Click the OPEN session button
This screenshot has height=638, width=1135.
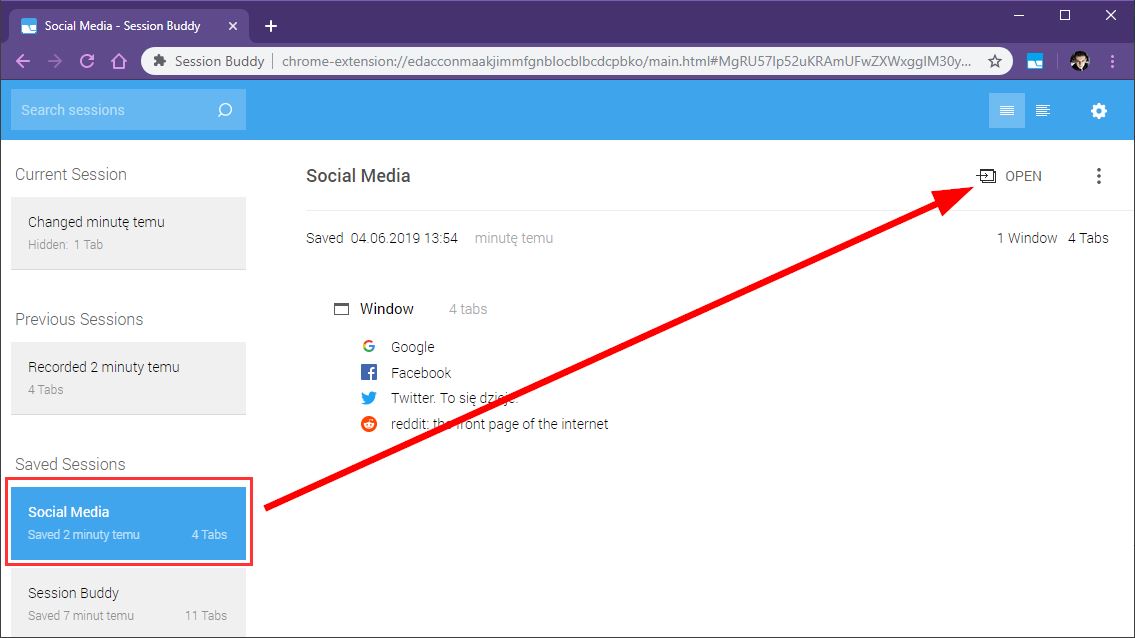click(x=1009, y=176)
